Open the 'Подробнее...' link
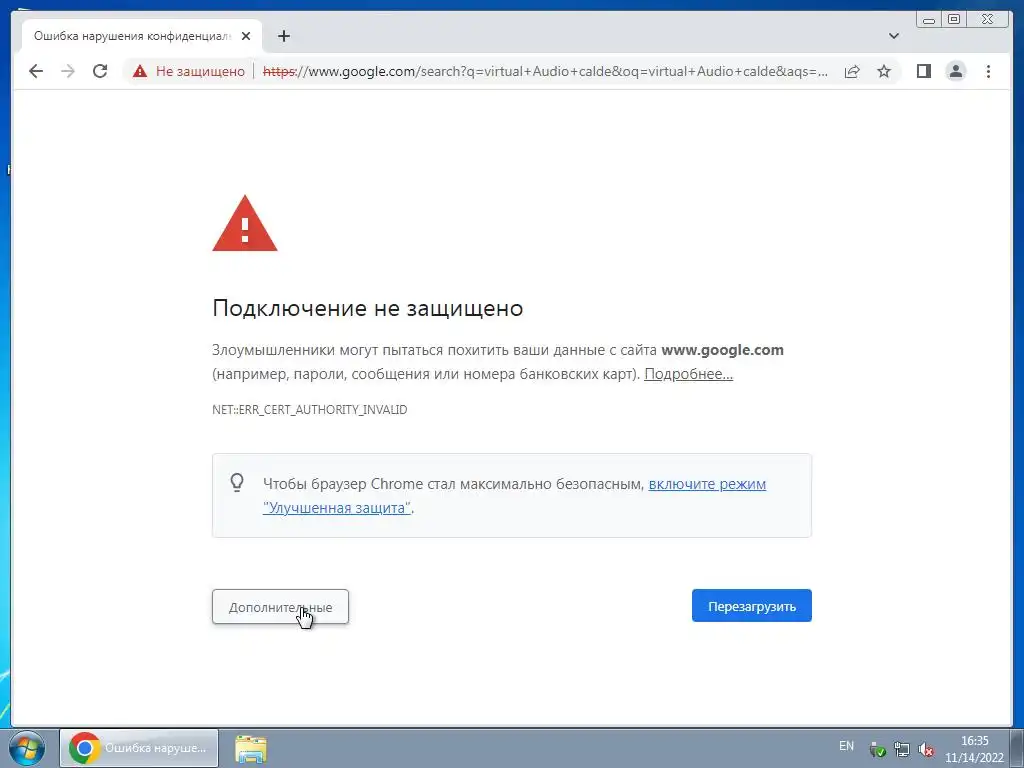 pos(688,374)
